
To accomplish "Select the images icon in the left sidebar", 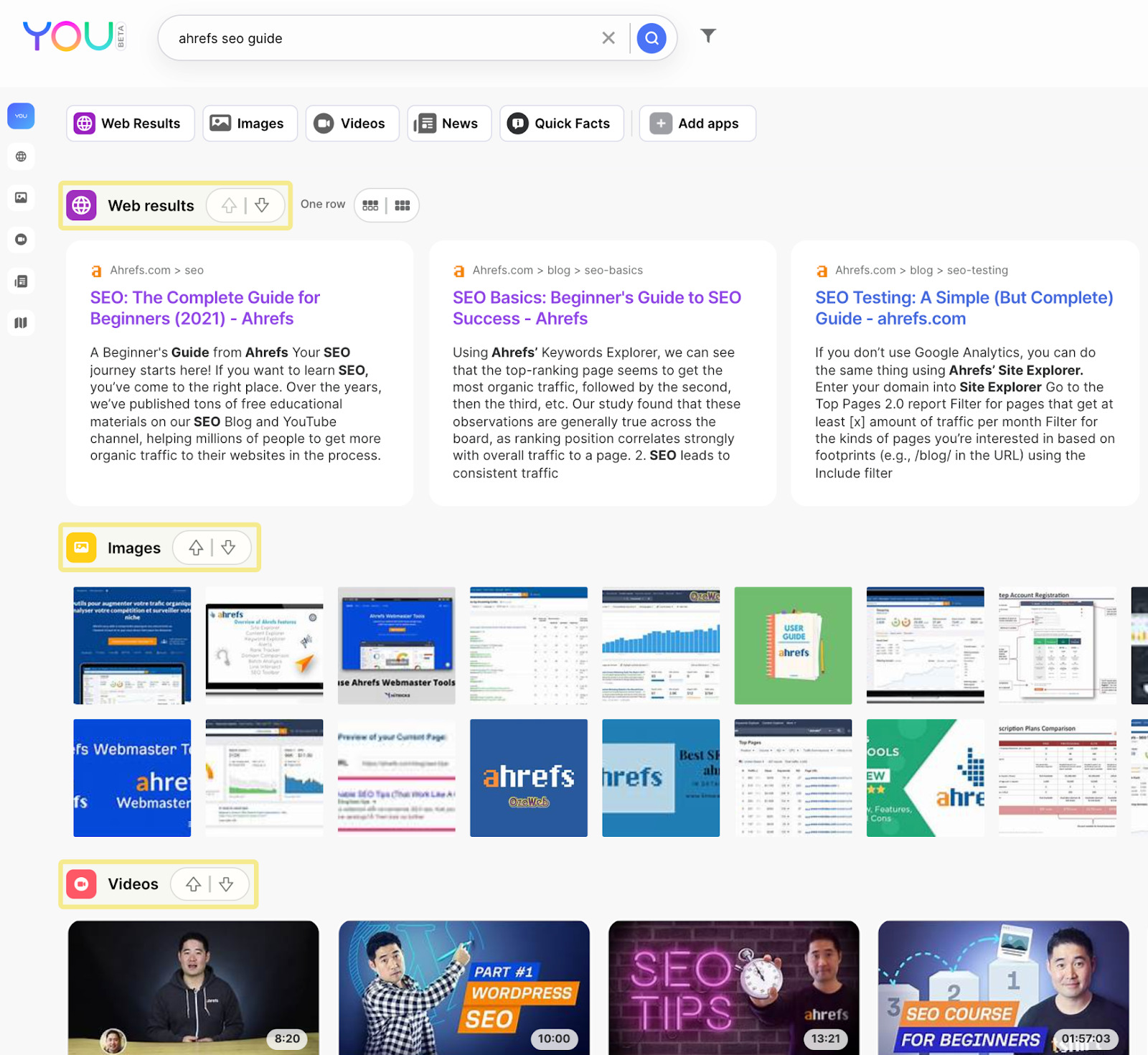I will pyautogui.click(x=21, y=197).
